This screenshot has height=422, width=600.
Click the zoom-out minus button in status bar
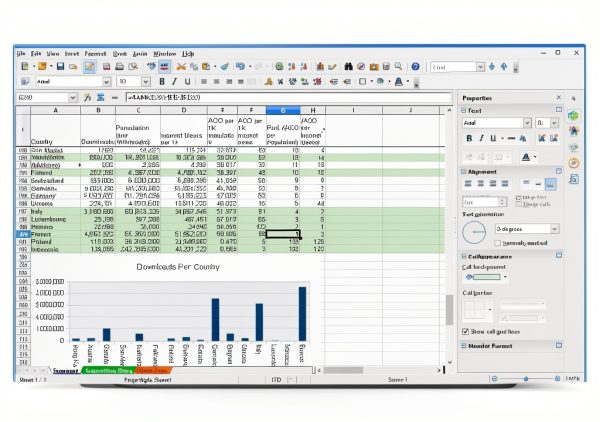494,379
